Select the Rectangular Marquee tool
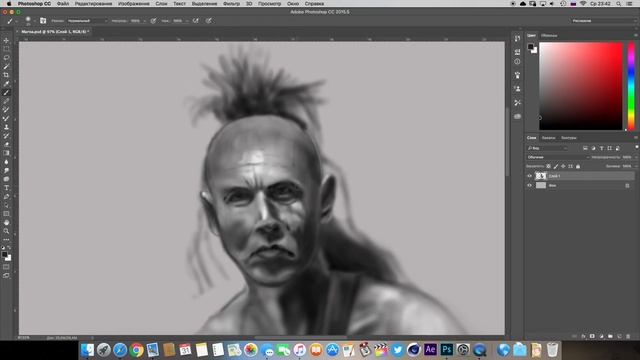This screenshot has height=360, width=640. [6, 49]
